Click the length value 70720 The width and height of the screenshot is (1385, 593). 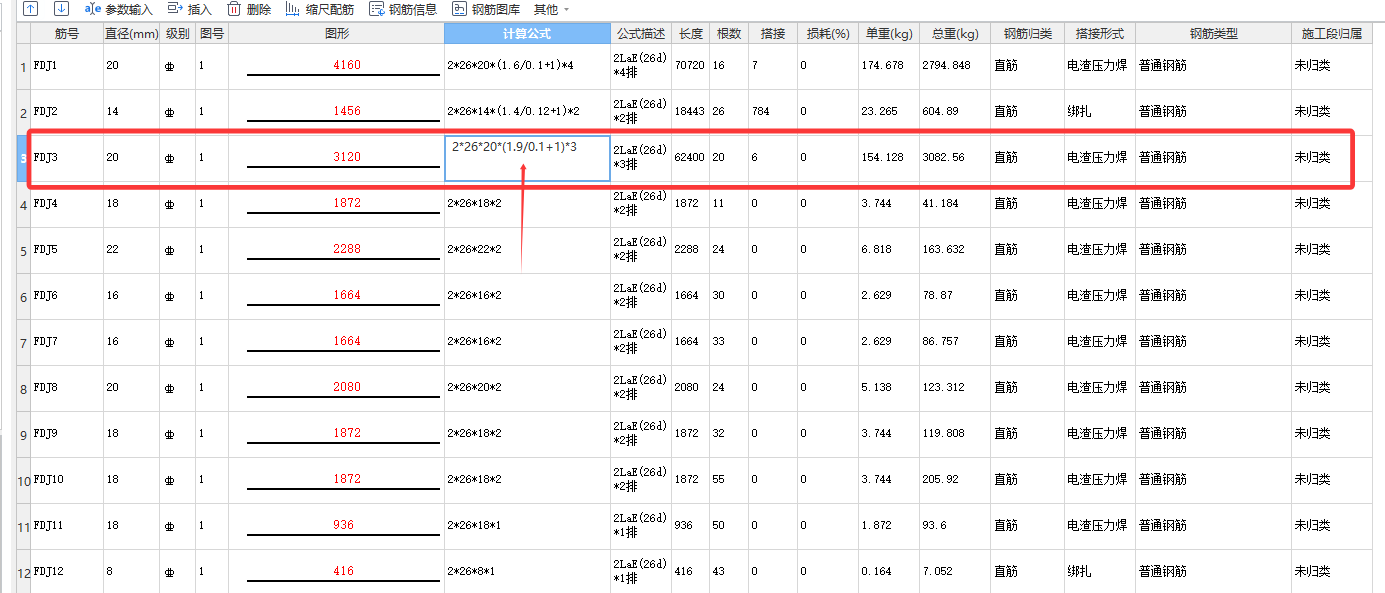(689, 66)
